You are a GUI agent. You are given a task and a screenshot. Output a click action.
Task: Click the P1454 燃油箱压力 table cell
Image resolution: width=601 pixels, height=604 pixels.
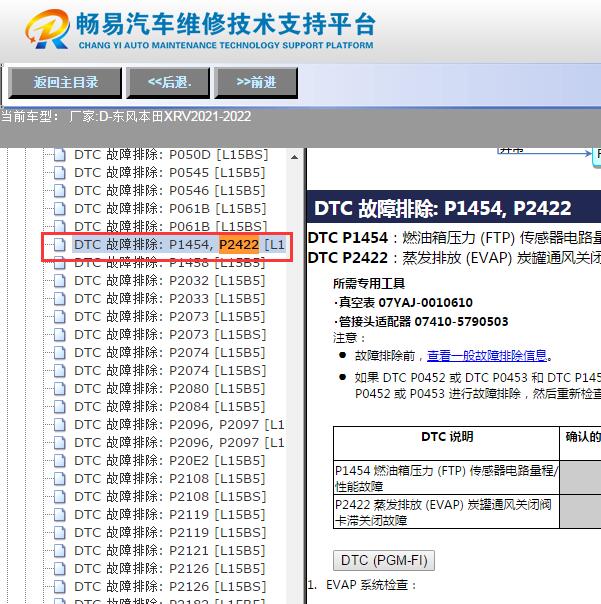(x=447, y=478)
